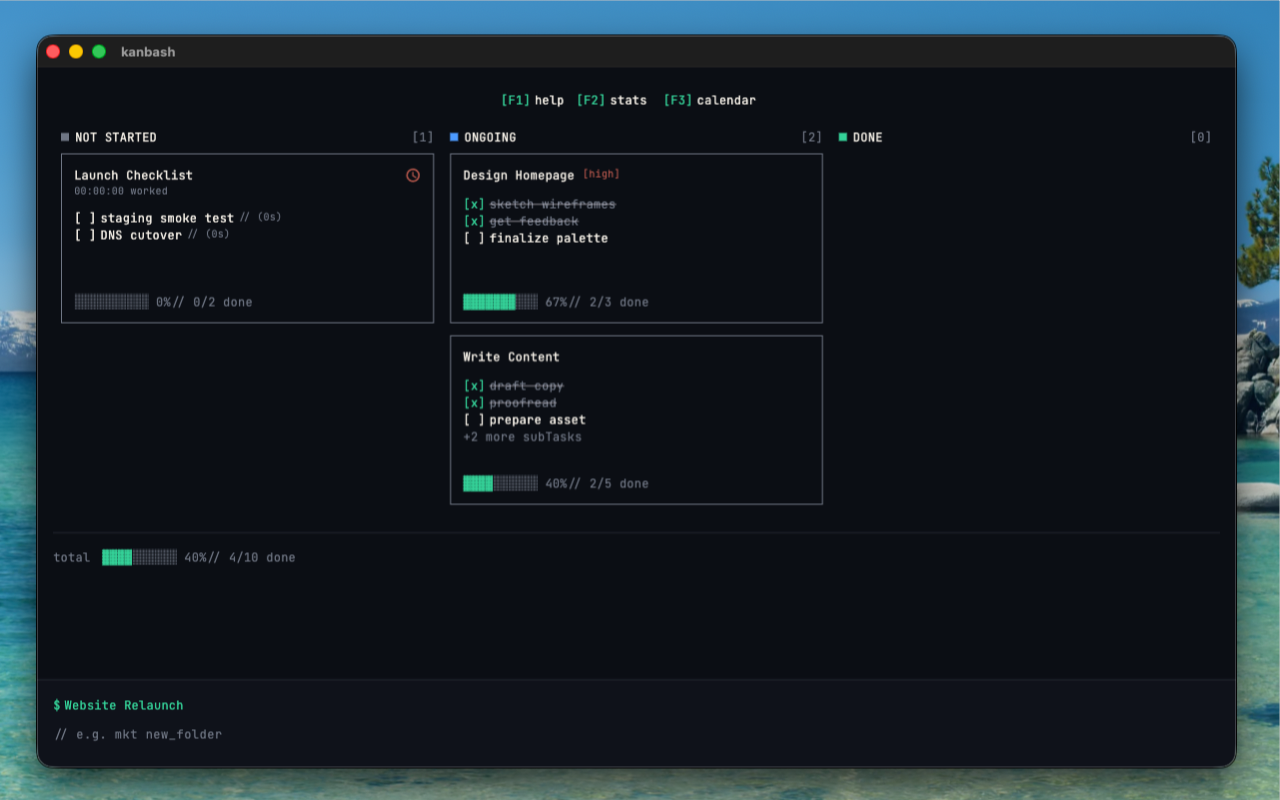Open the F1 help menu
The image size is (1280, 800).
(x=532, y=100)
